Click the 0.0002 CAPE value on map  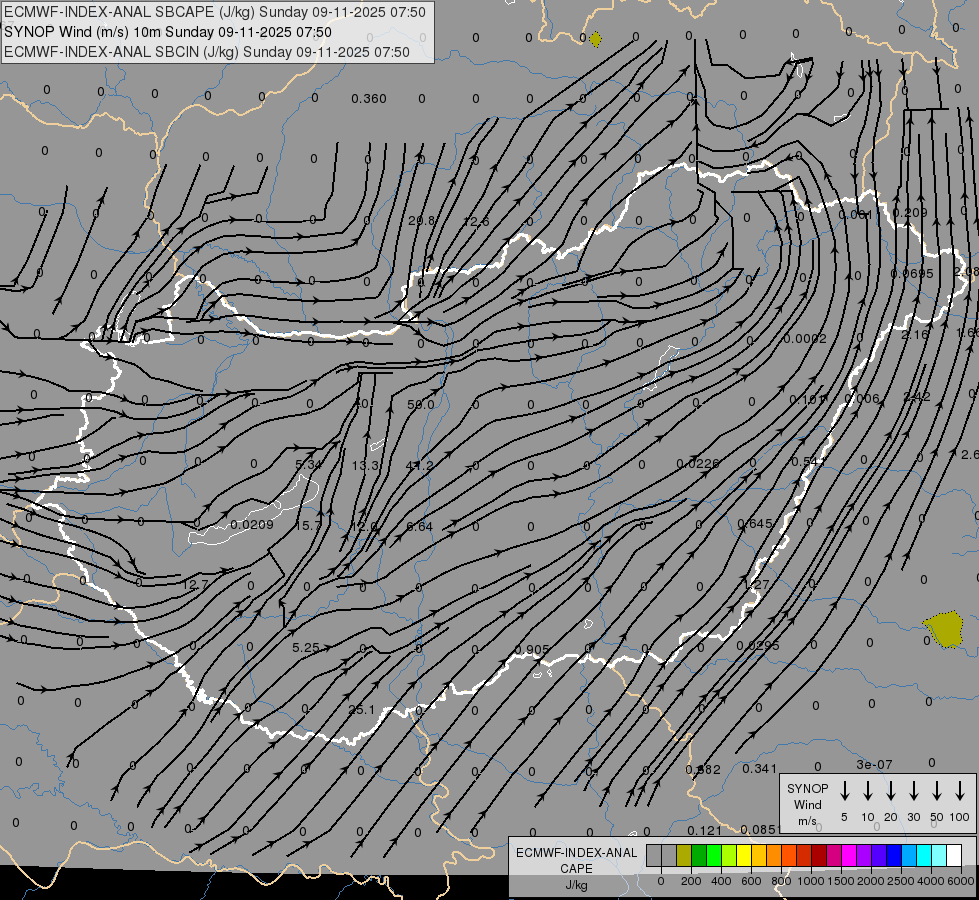tap(805, 339)
